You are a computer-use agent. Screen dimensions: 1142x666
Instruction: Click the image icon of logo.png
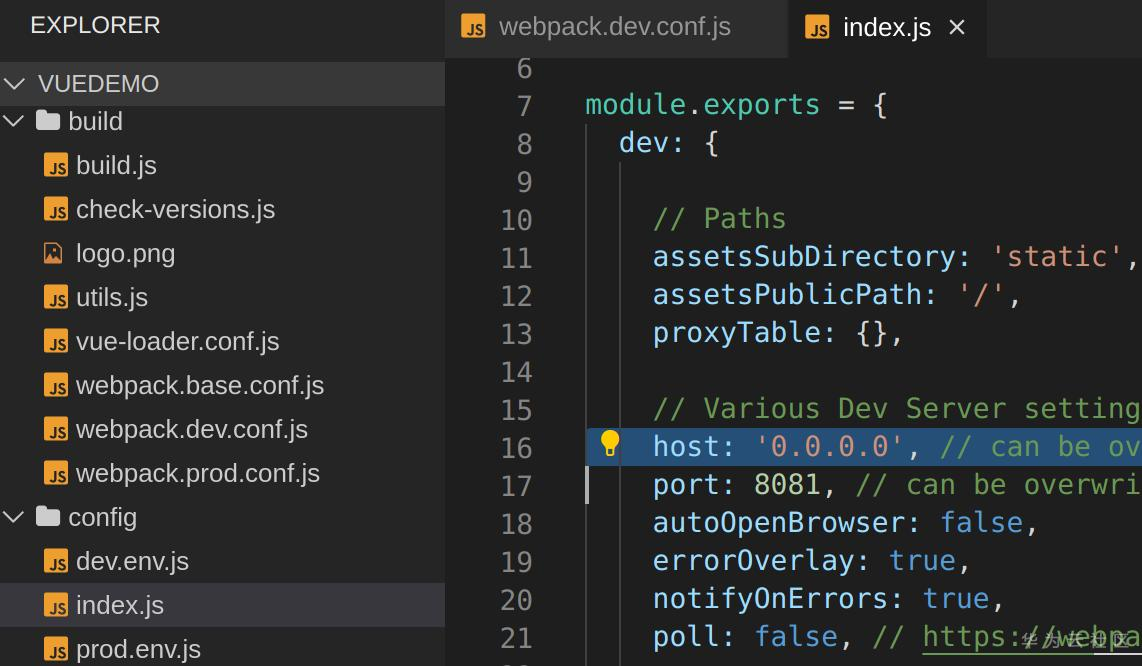(53, 253)
